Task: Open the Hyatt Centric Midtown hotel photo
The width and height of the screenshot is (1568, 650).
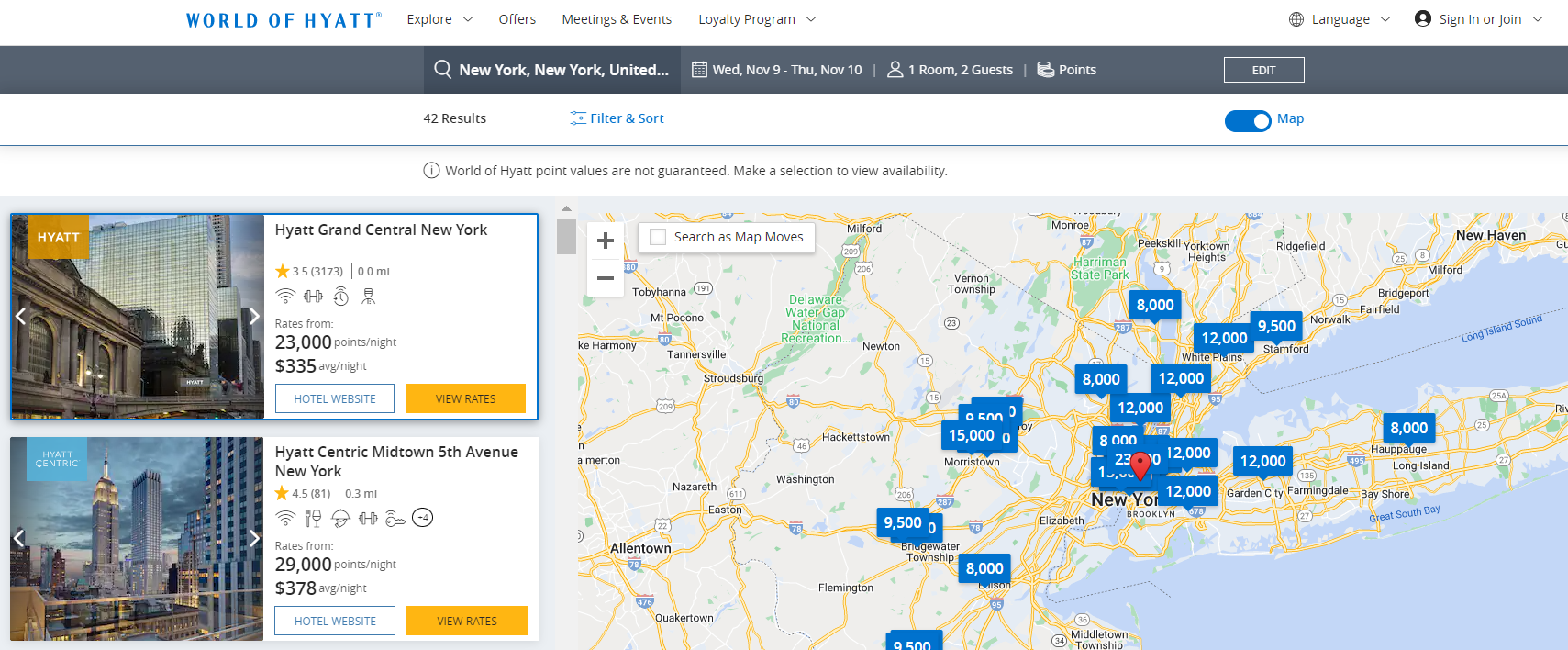Action: pos(137,539)
